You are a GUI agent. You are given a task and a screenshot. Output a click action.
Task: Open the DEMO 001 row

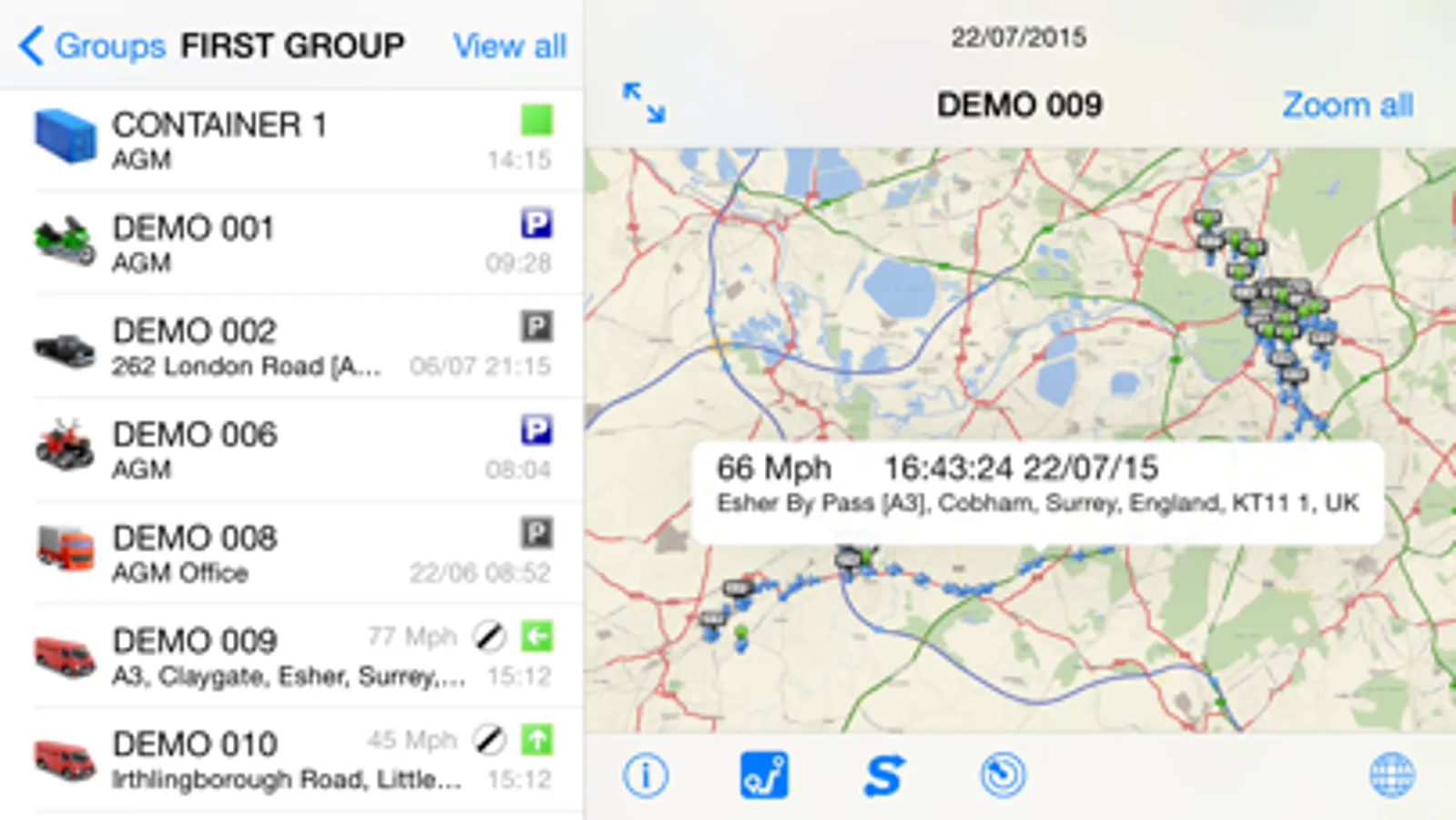pyautogui.click(x=291, y=242)
